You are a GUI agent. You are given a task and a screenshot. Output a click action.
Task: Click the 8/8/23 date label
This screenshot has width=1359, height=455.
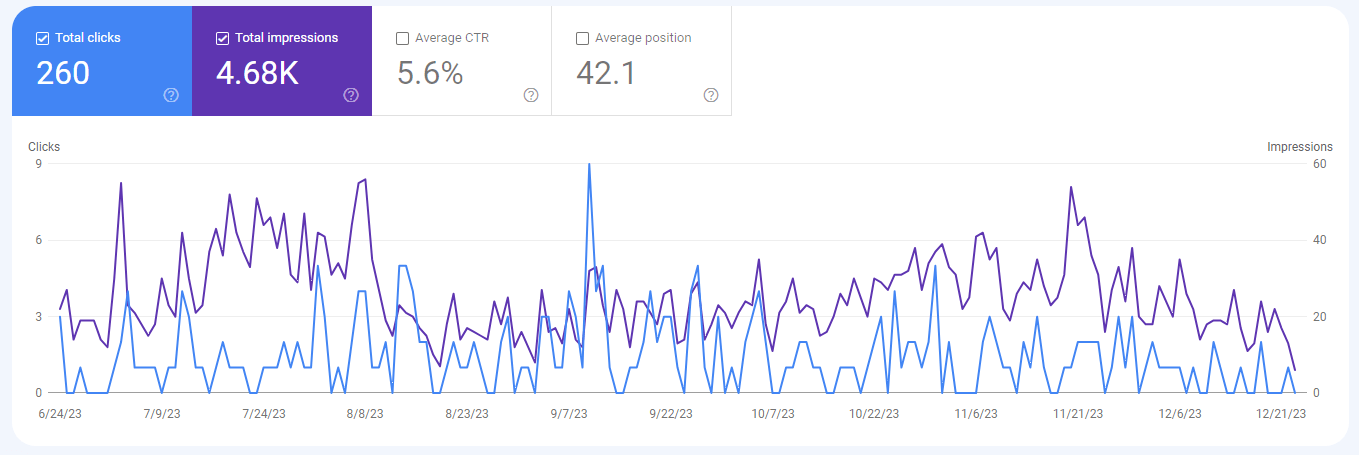pos(366,413)
